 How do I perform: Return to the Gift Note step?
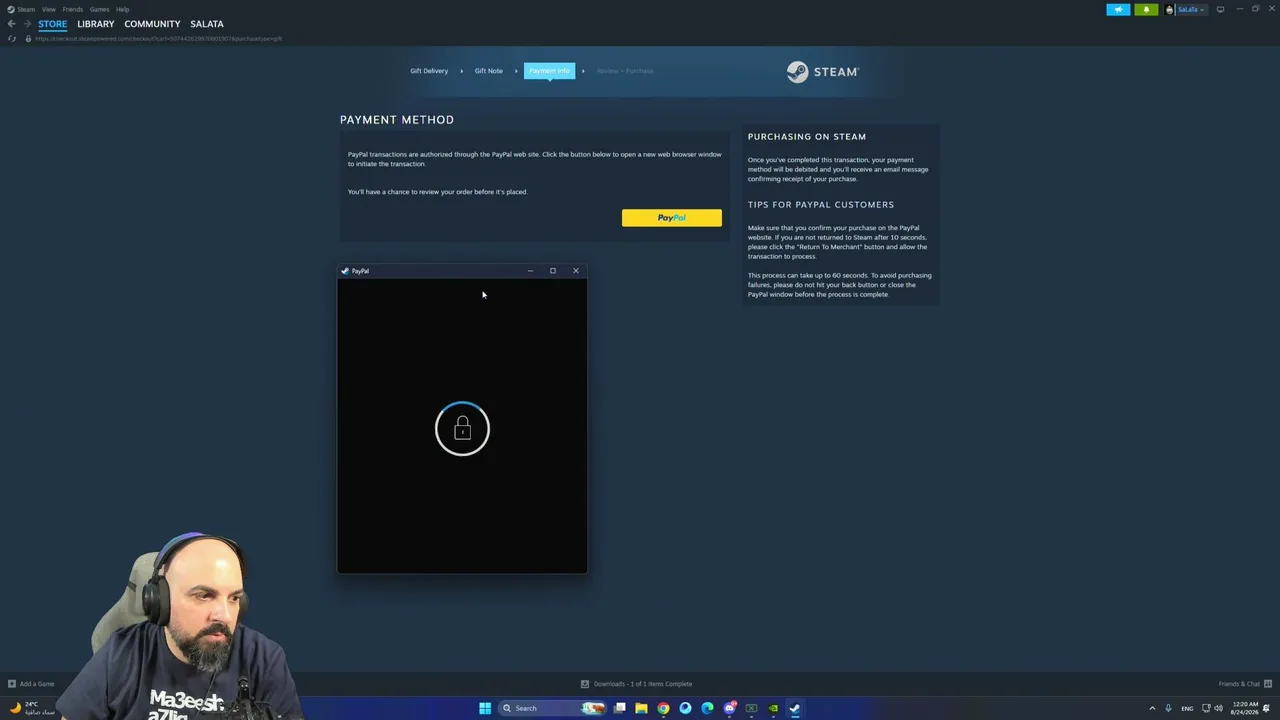point(489,71)
